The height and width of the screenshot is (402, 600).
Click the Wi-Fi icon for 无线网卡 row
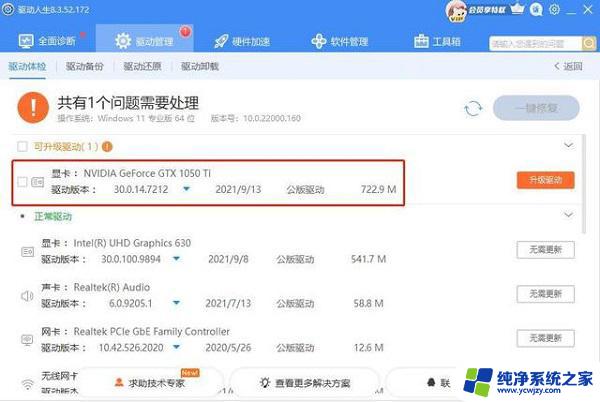click(x=27, y=384)
